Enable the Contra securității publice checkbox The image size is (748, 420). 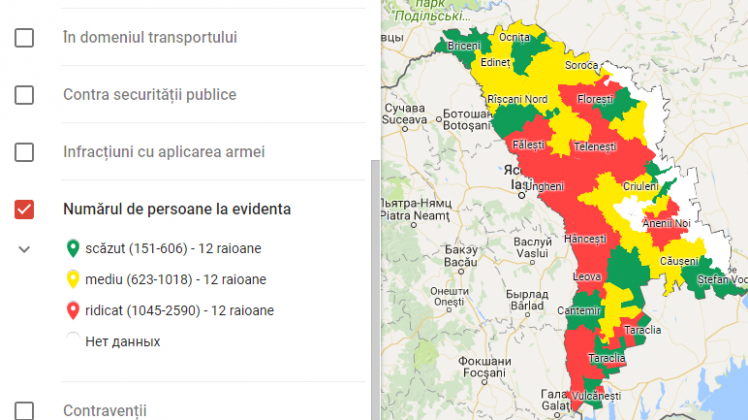tap(24, 95)
